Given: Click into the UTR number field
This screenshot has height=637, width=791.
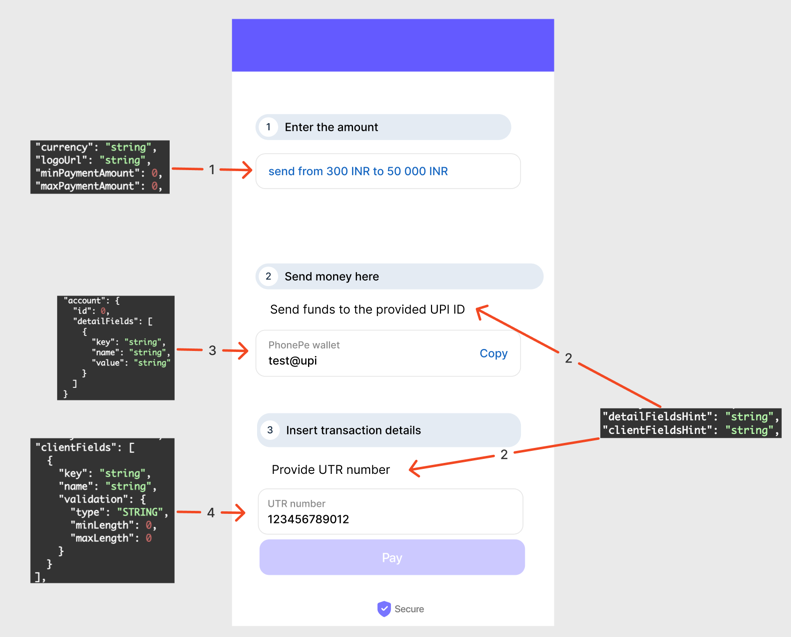Looking at the screenshot, I should (390, 511).
